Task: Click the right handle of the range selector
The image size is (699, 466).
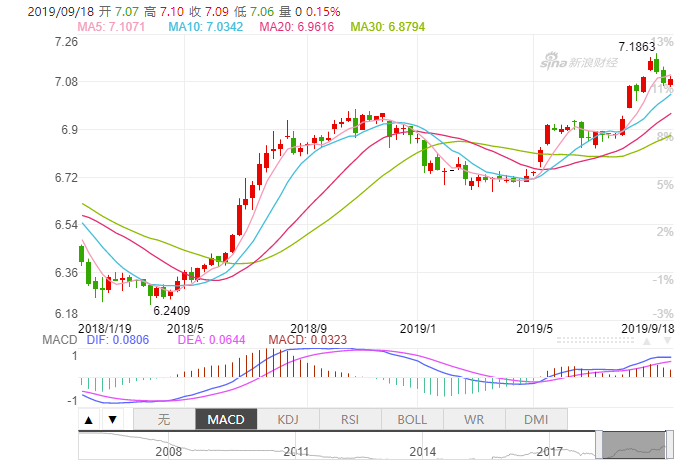Action: click(x=669, y=442)
